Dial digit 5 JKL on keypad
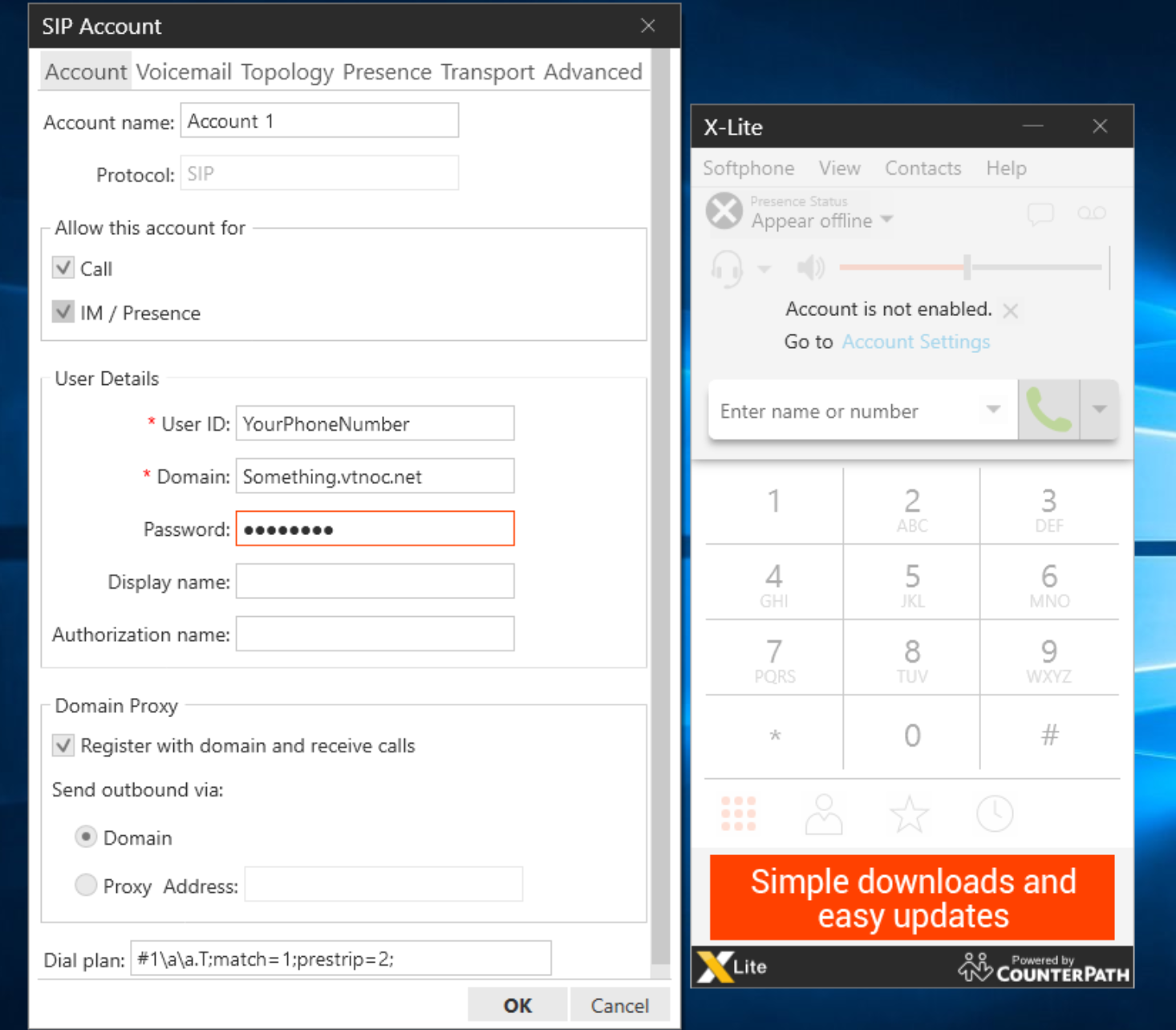The width and height of the screenshot is (1176, 1030). (912, 582)
